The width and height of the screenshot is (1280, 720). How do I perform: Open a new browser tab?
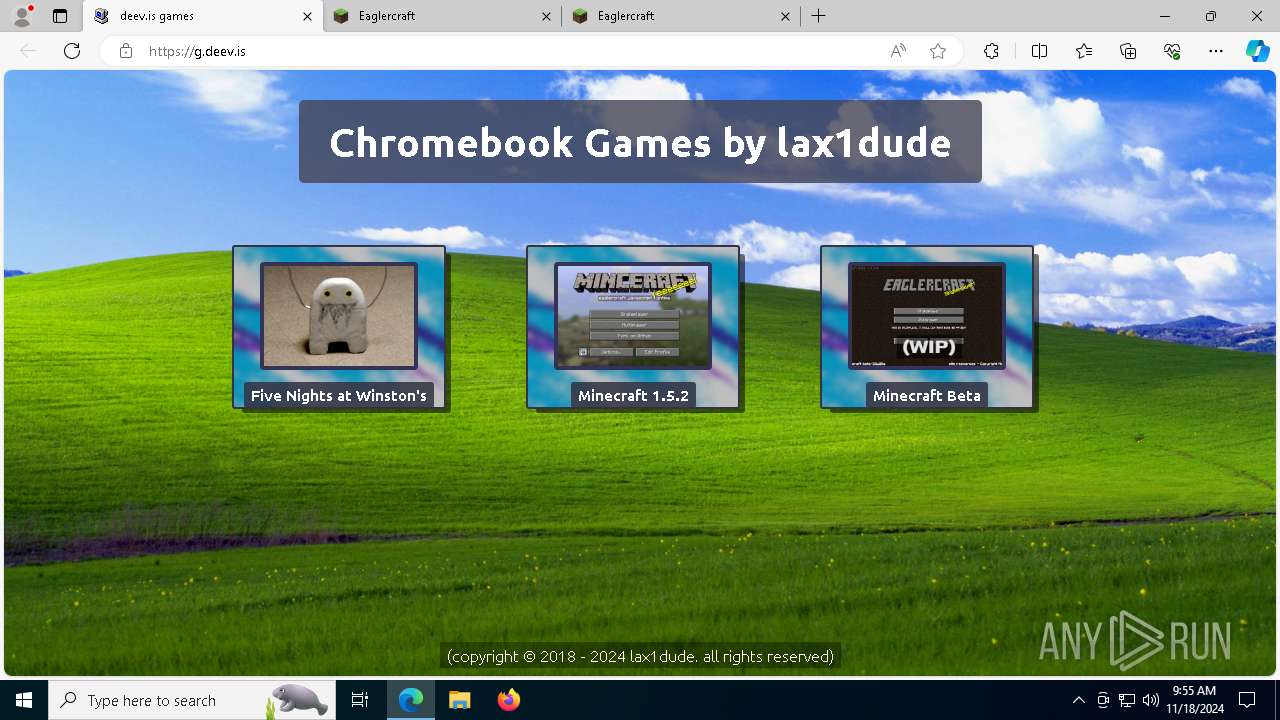819,16
